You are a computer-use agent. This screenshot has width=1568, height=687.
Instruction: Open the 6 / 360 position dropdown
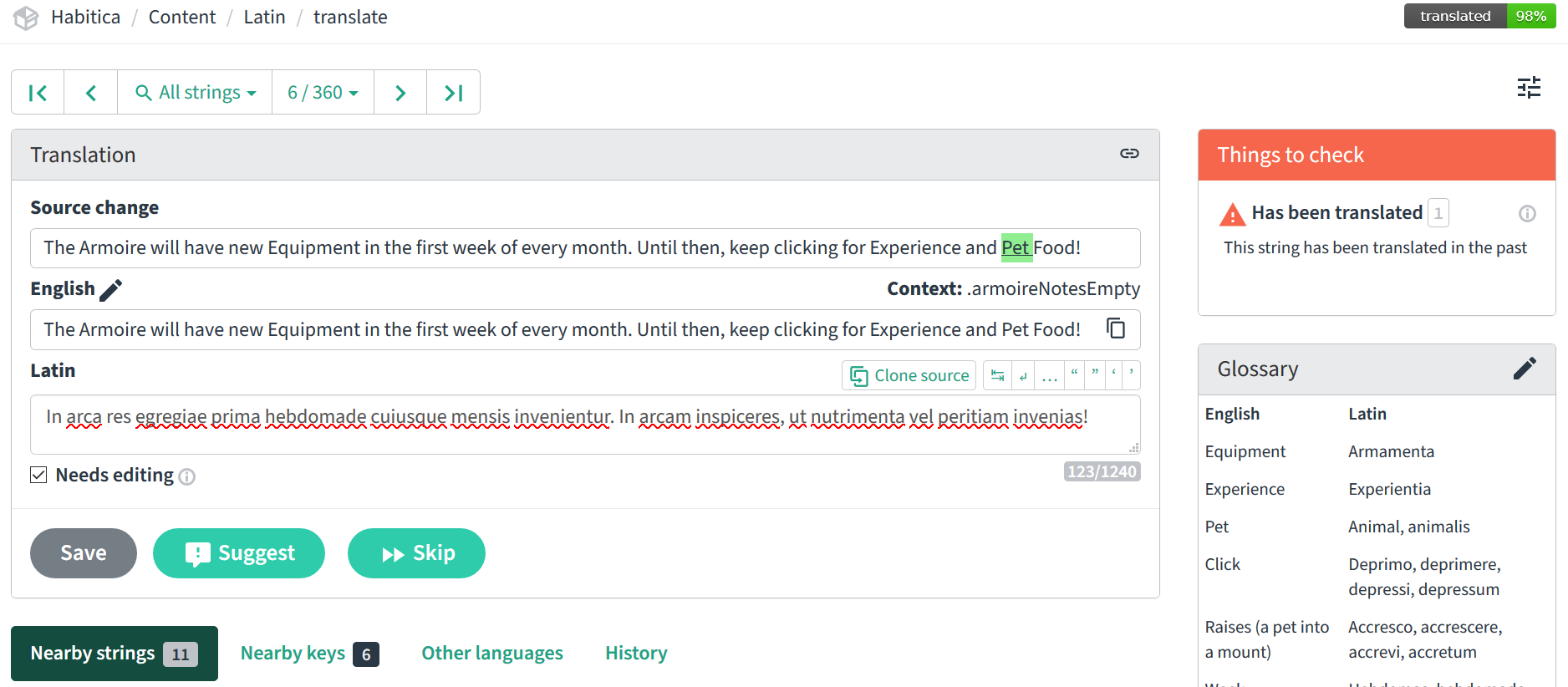[323, 93]
